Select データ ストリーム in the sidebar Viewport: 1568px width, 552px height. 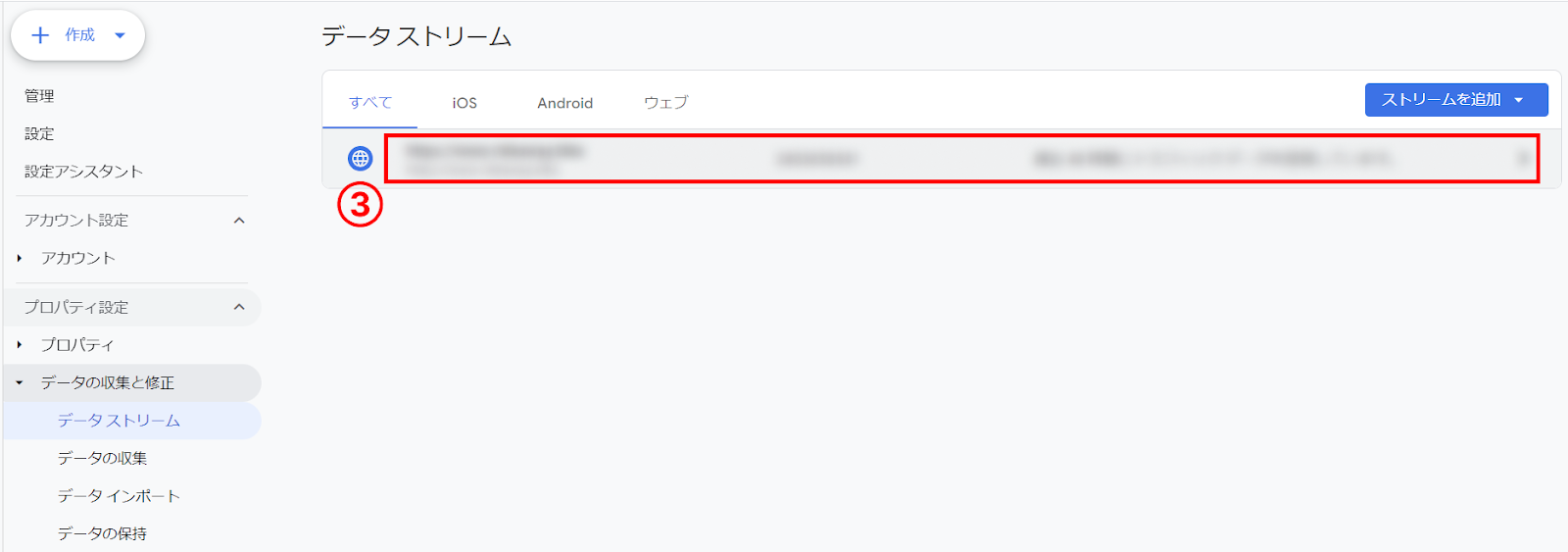[x=119, y=421]
